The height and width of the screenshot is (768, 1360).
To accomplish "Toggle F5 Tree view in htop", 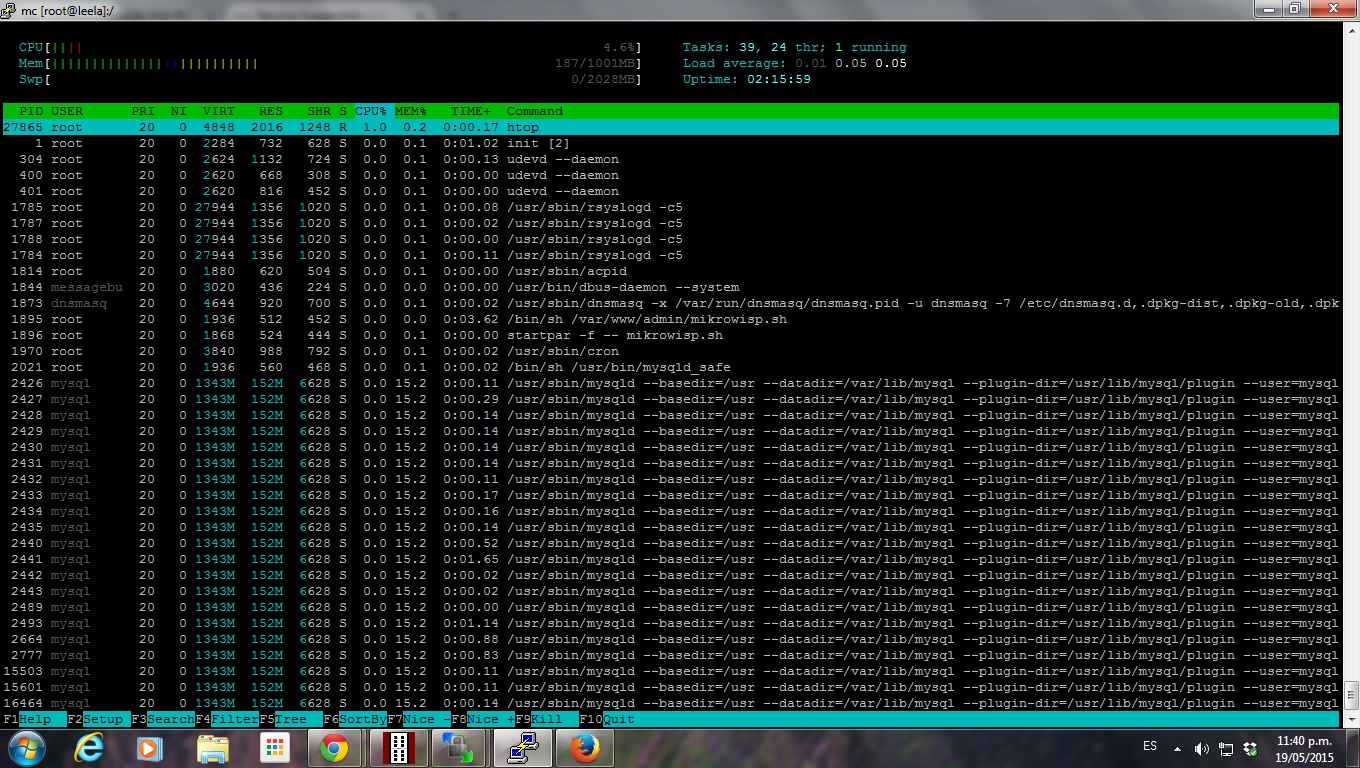I will (291, 719).
